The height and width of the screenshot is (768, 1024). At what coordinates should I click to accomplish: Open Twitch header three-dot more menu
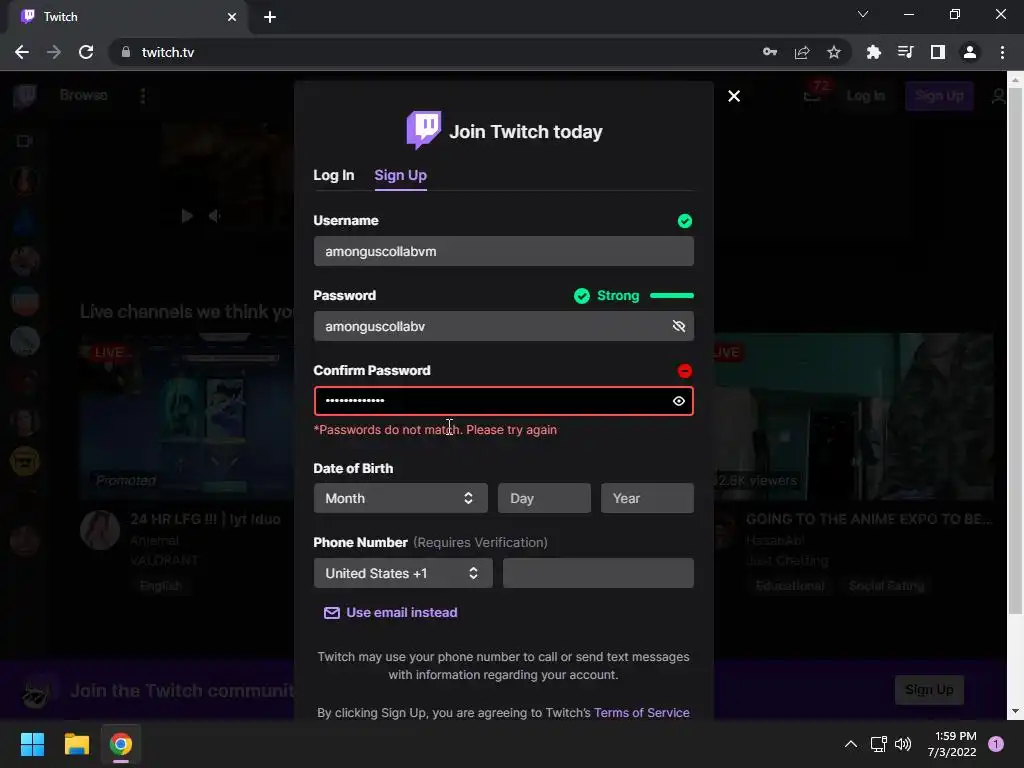pyautogui.click(x=143, y=96)
